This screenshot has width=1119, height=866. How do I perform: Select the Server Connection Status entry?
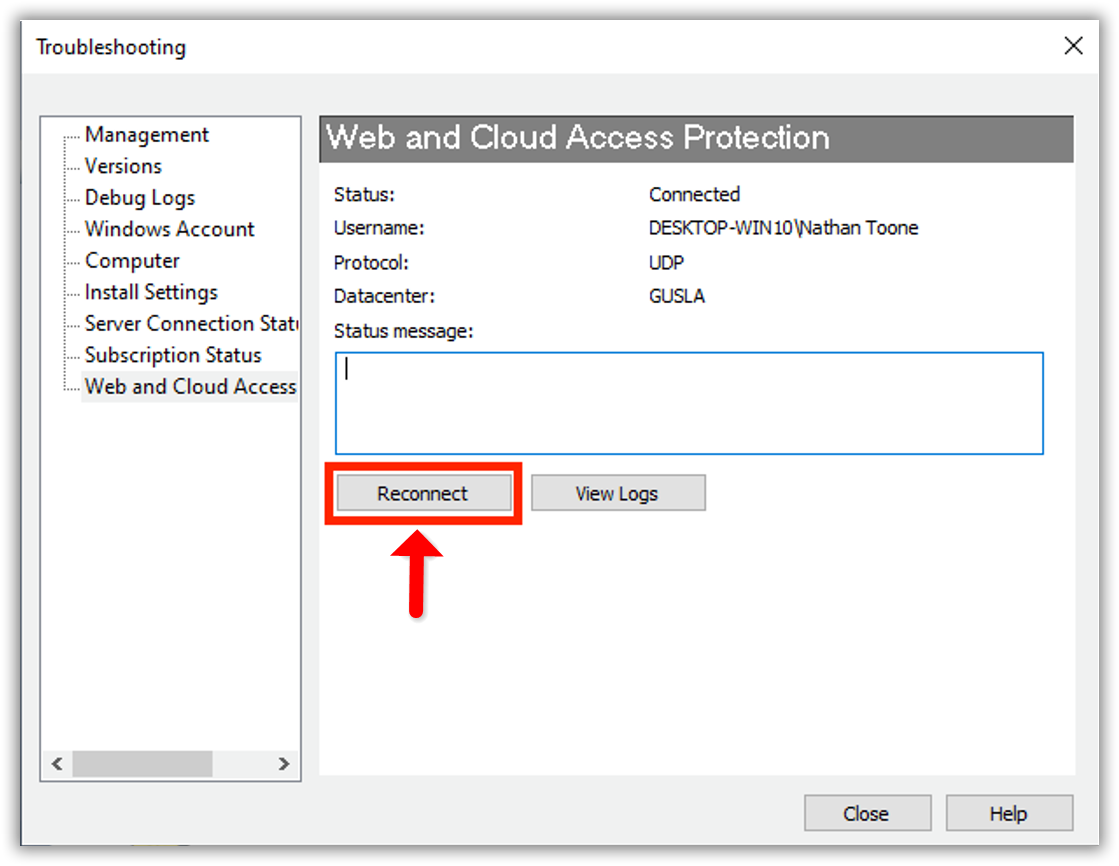(191, 324)
